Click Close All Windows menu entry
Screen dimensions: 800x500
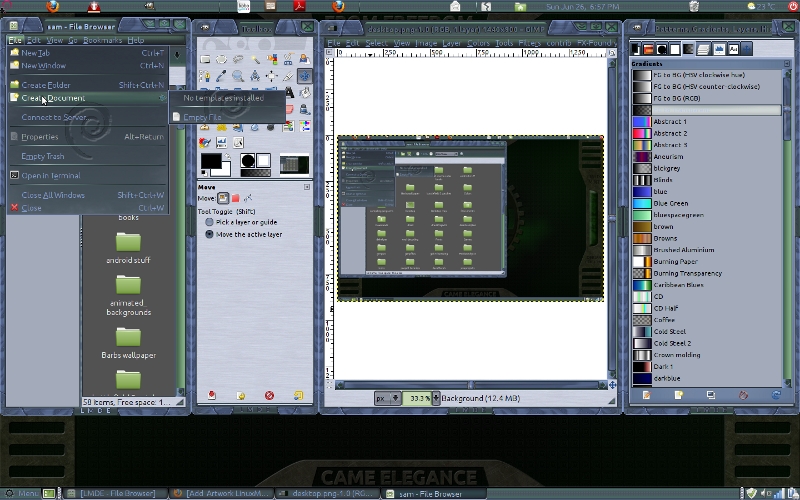coord(88,195)
